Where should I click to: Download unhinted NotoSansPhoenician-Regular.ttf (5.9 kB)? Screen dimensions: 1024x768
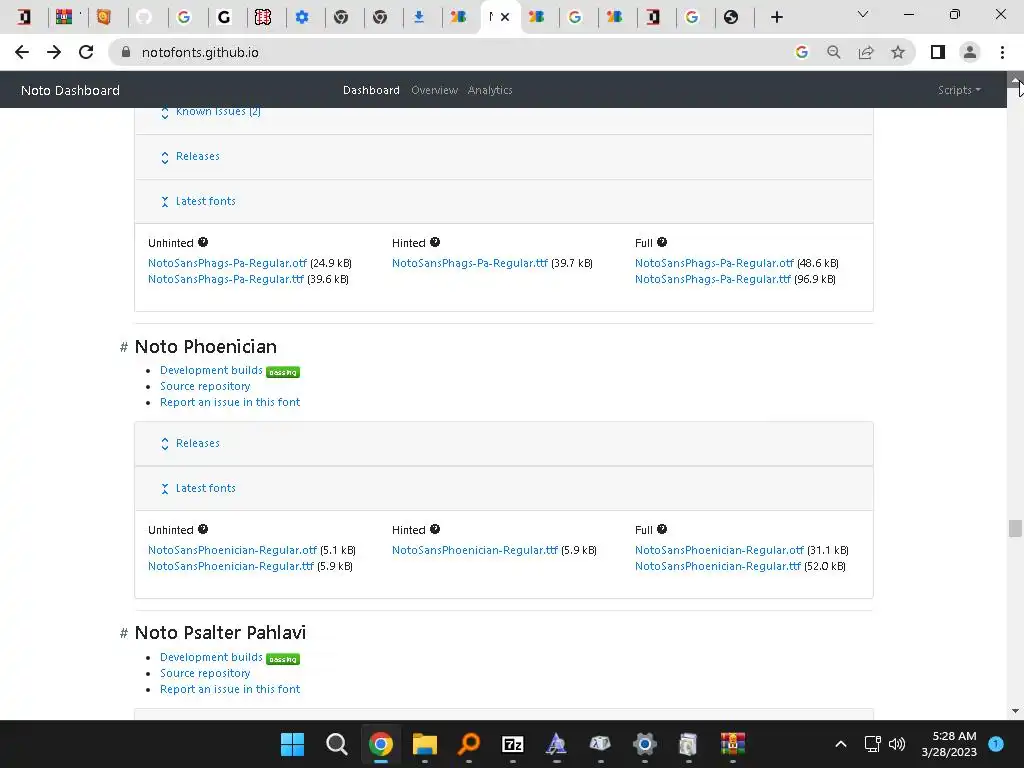point(231,566)
